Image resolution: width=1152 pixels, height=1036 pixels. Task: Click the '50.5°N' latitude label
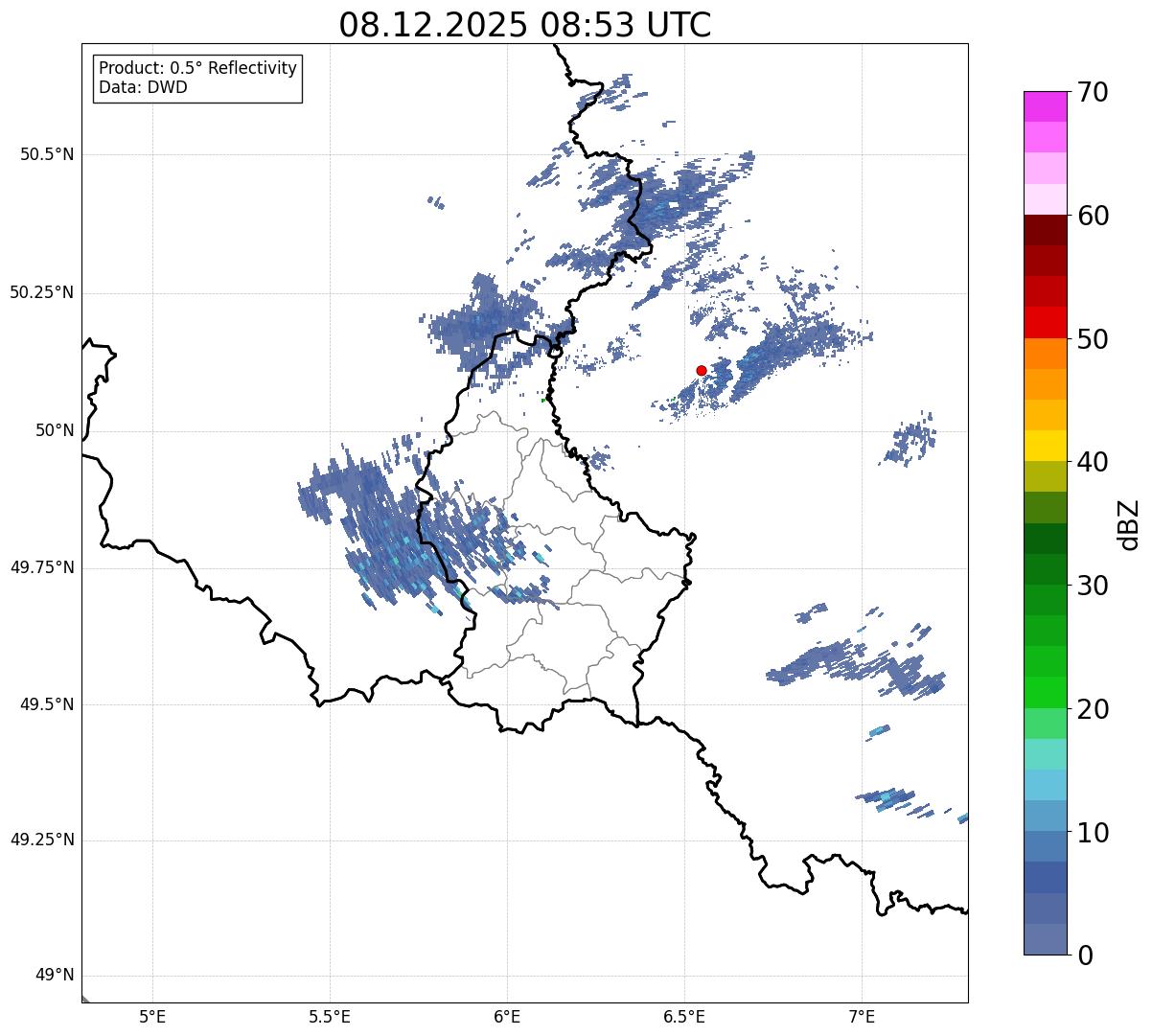(x=47, y=154)
